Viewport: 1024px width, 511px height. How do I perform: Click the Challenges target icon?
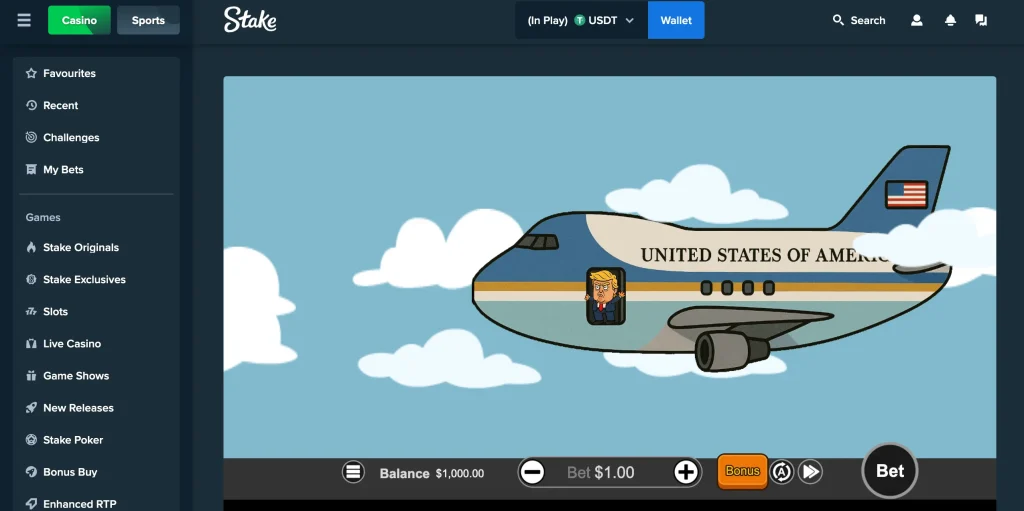click(31, 137)
